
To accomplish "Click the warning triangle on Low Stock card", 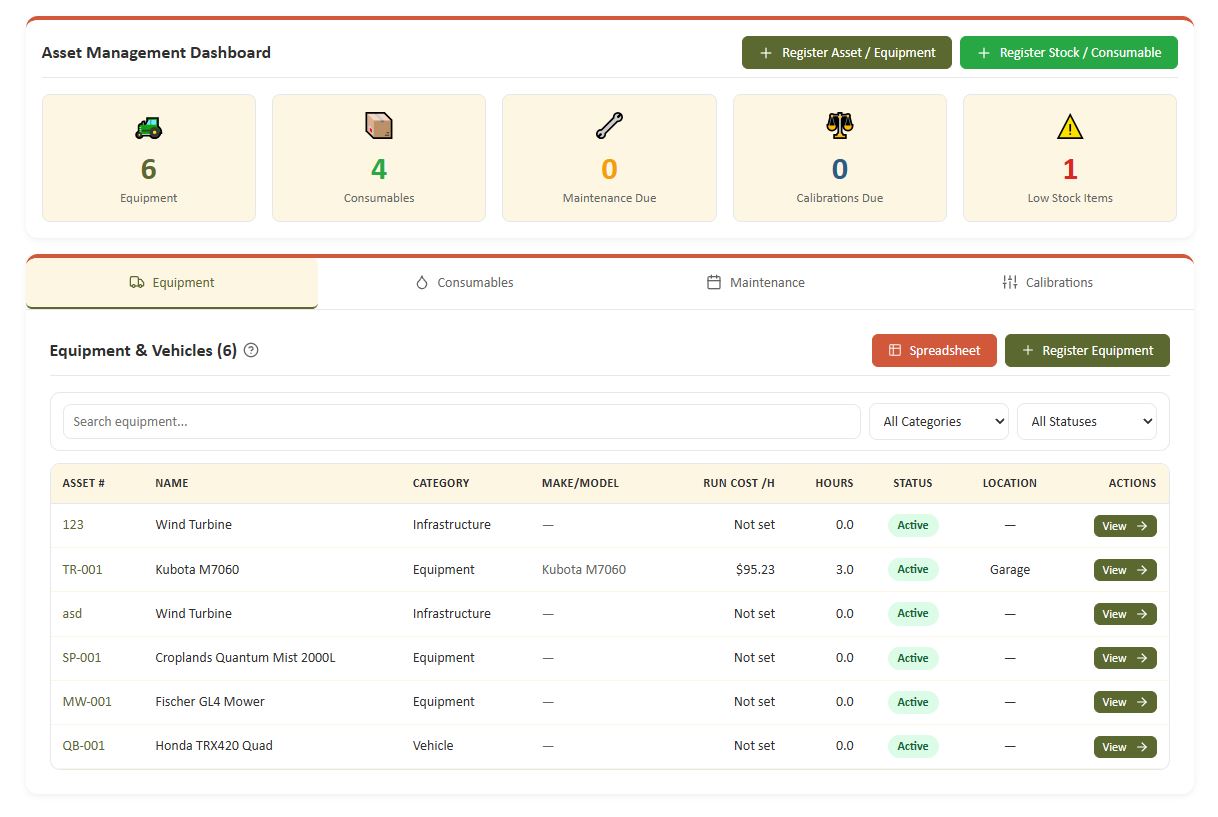I will (x=1070, y=127).
